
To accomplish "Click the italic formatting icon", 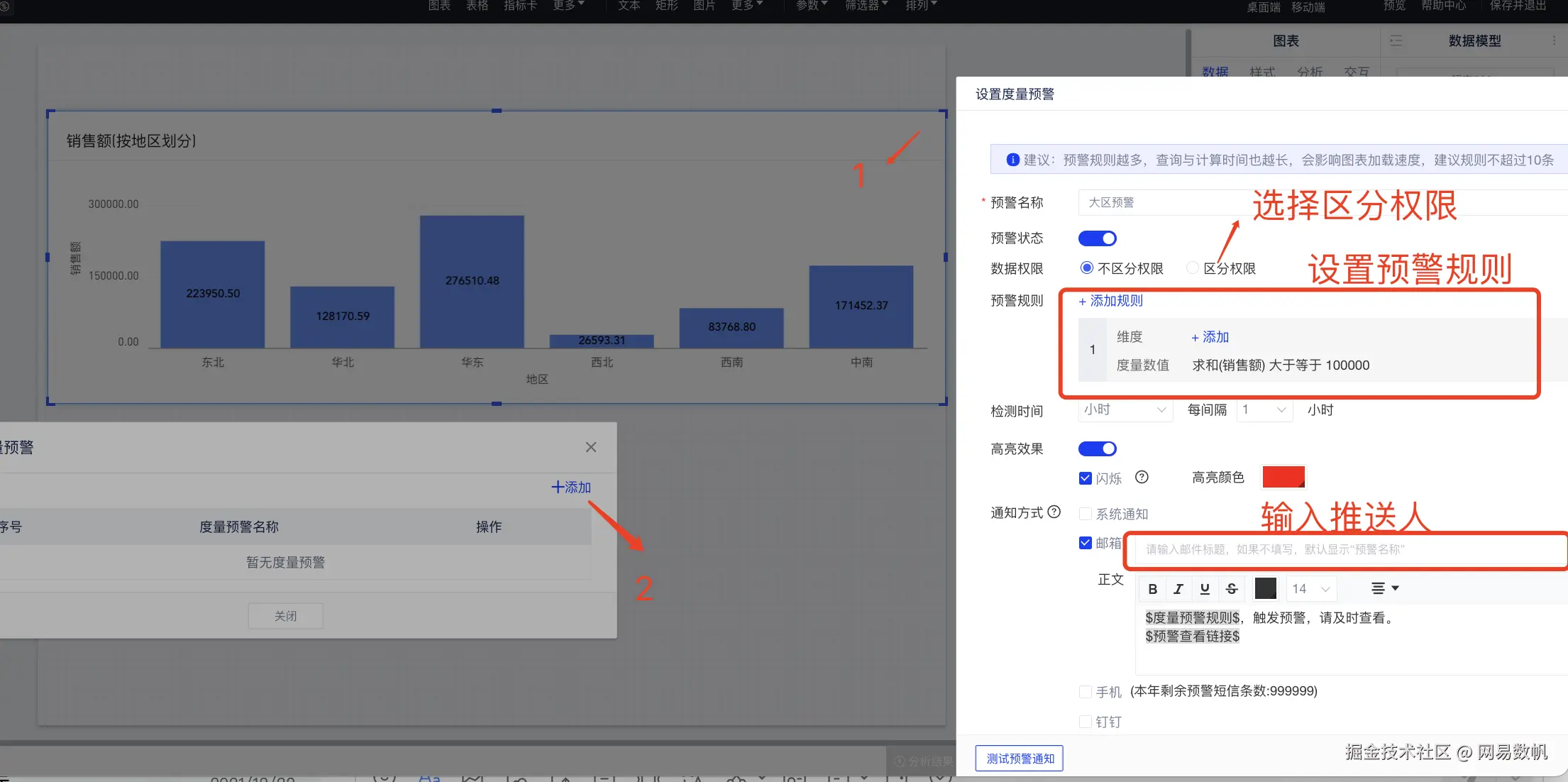I will 1178,589.
